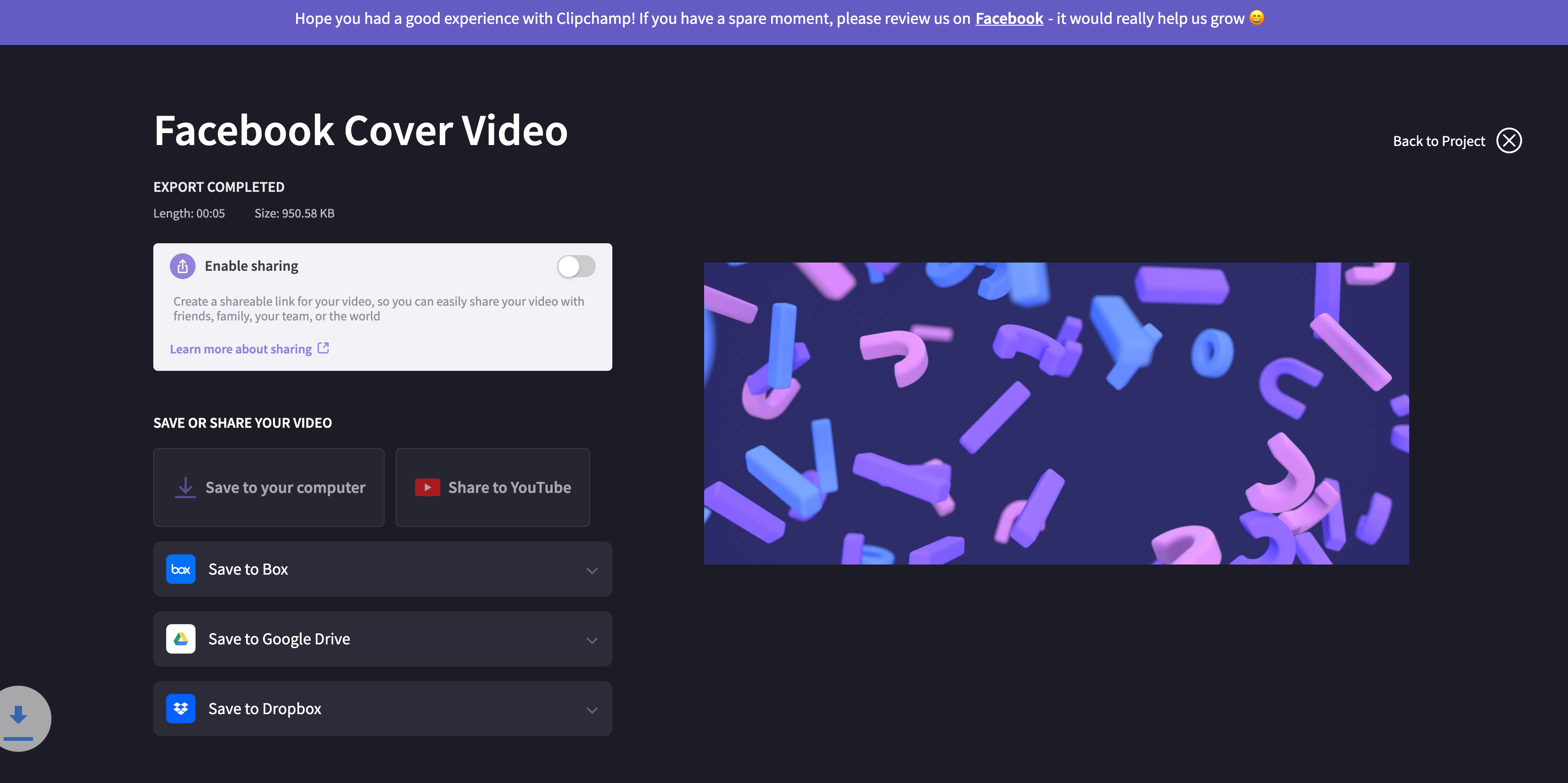Viewport: 1568px width, 783px height.
Task: Click the Dropbox logo icon
Action: pyautogui.click(x=181, y=708)
